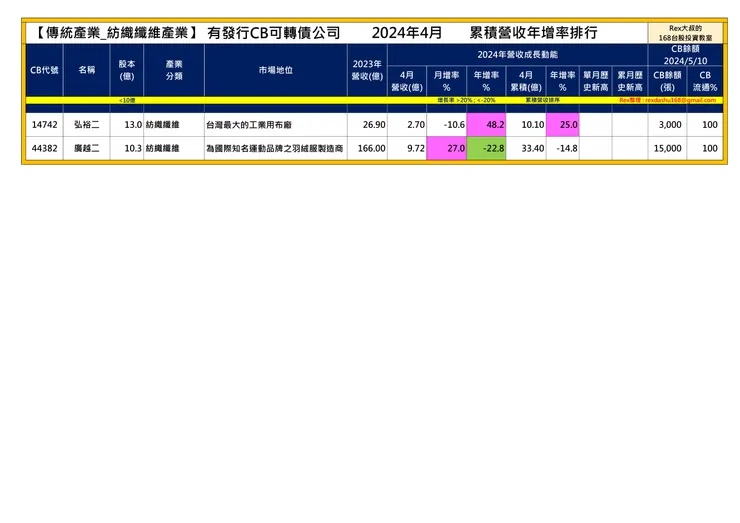Select the 為國際知名運動品牌之羽絨服製造商 cell
The image size is (740, 523).
click(x=276, y=148)
